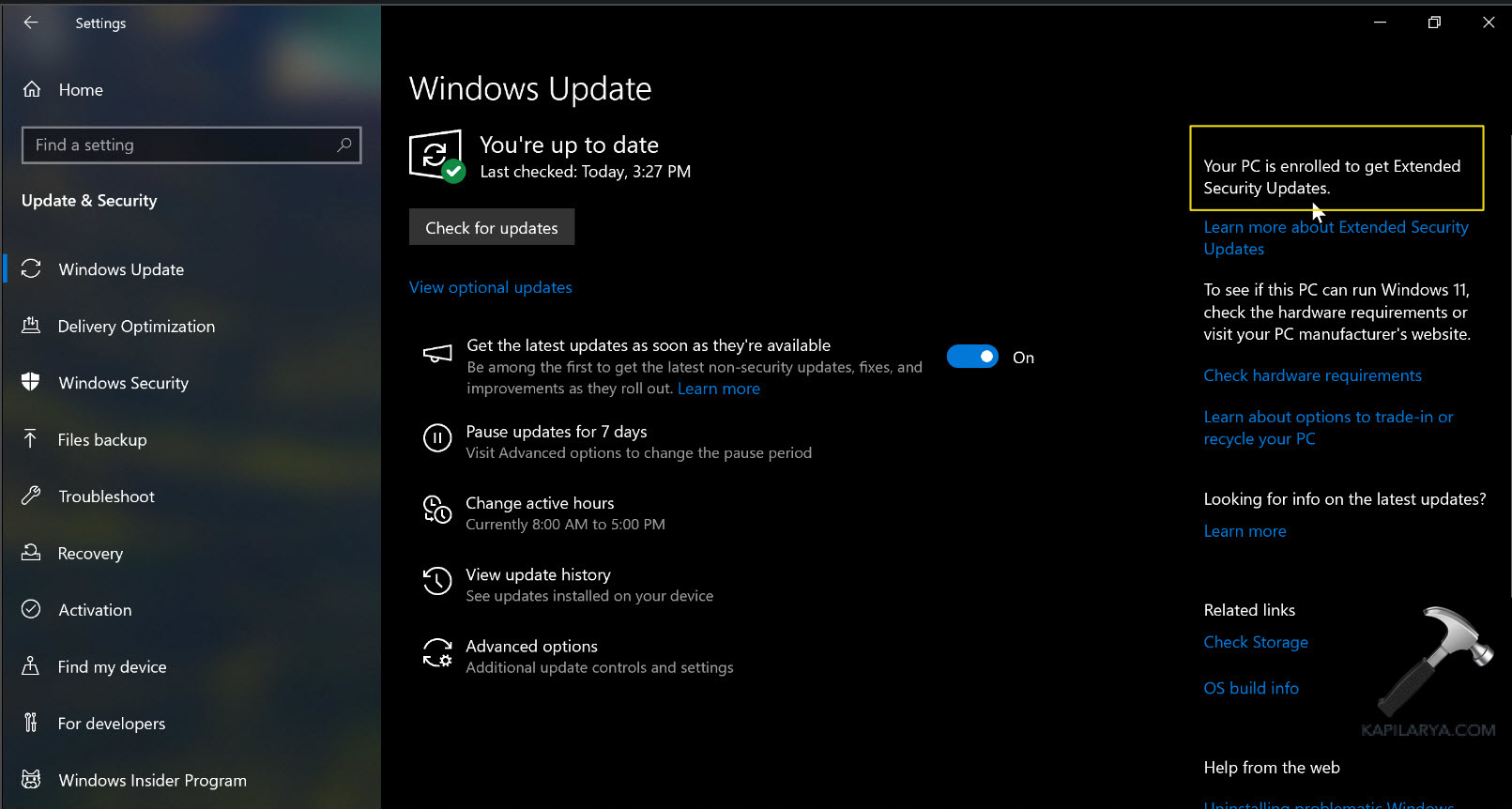Open OS build info link

click(1251, 688)
